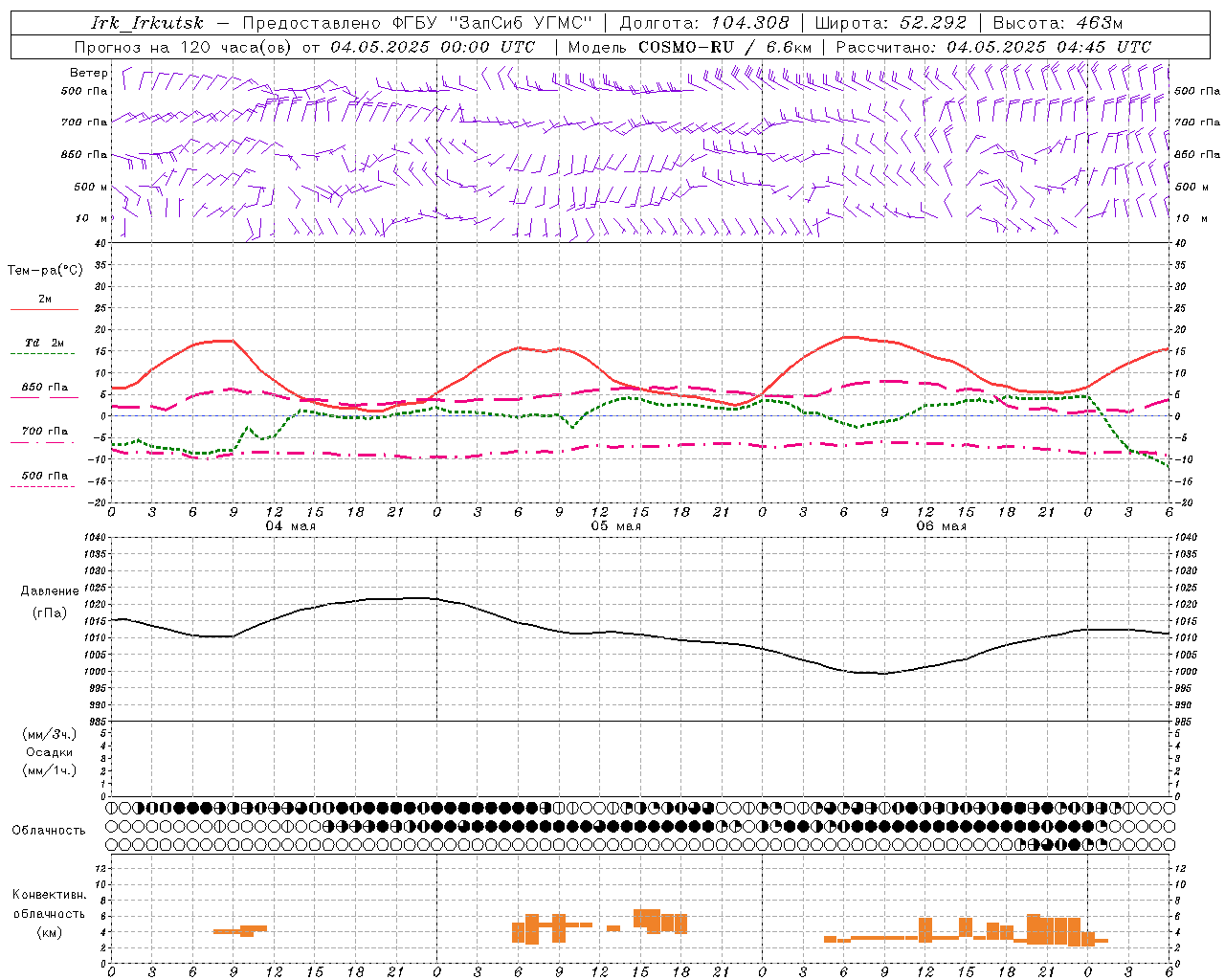Viewport: 1225px width, 980px height.
Task: Click the Тем-ра(°C) temperature panel label
Action: coord(45,271)
